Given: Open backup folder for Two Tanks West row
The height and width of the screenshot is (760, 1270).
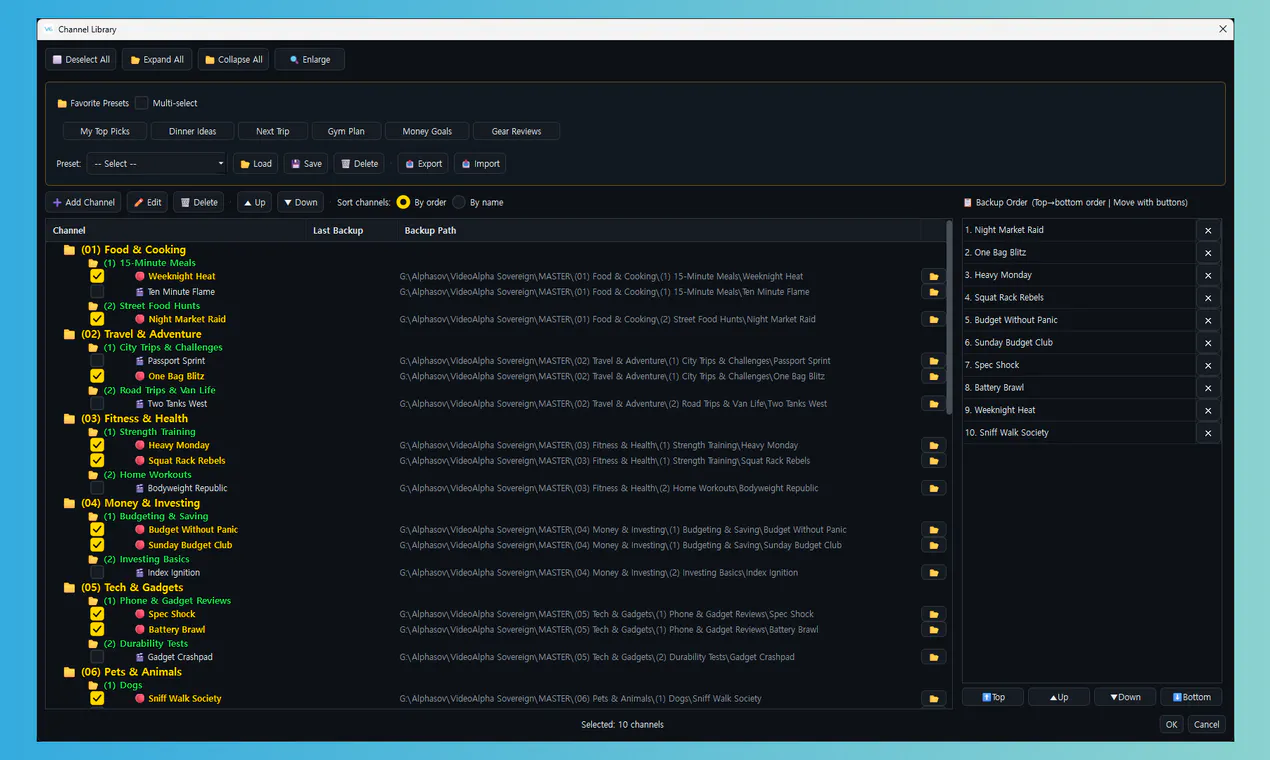Looking at the screenshot, I should [934, 404].
